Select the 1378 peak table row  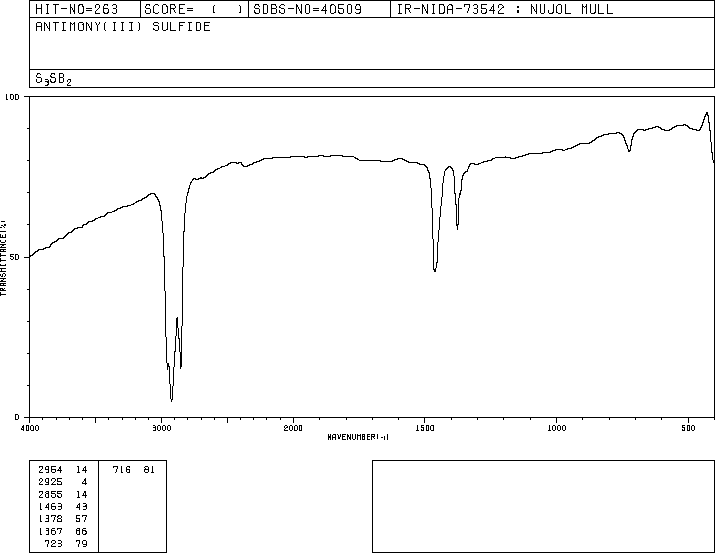coord(63,519)
